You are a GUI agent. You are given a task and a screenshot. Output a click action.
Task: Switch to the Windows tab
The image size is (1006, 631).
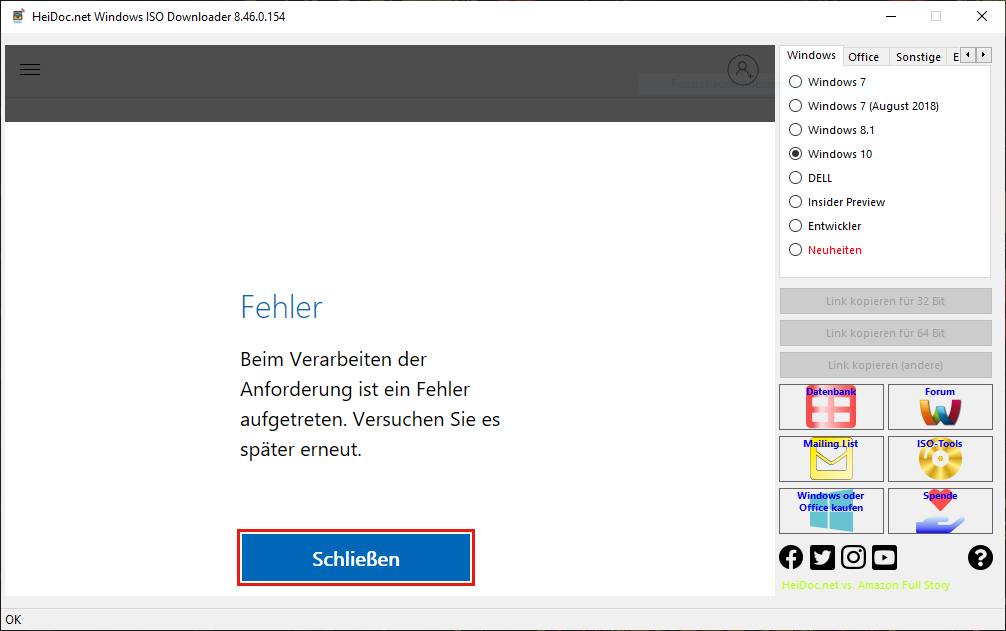pyautogui.click(x=811, y=55)
